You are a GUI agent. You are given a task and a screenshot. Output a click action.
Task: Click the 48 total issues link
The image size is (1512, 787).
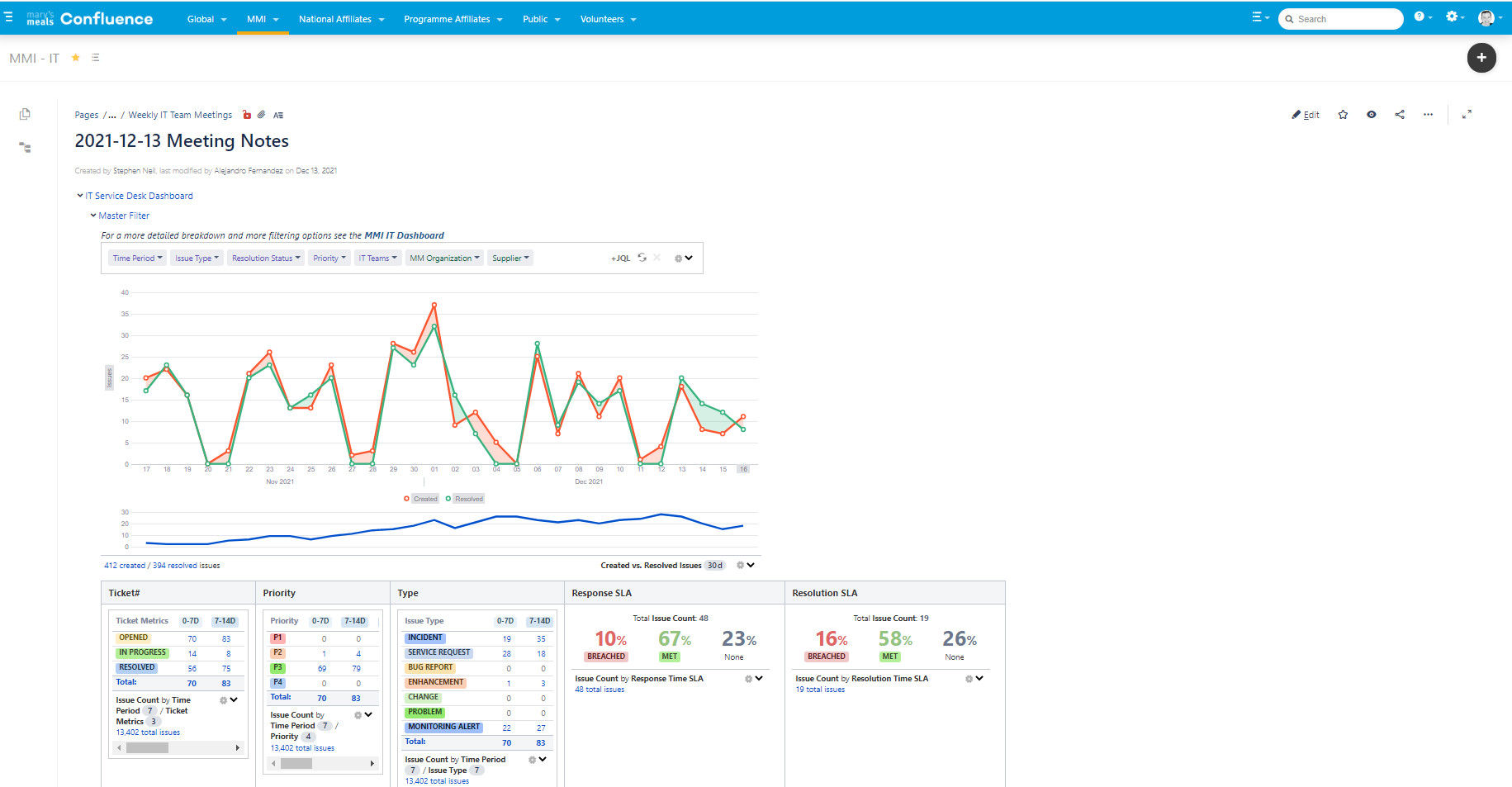600,690
